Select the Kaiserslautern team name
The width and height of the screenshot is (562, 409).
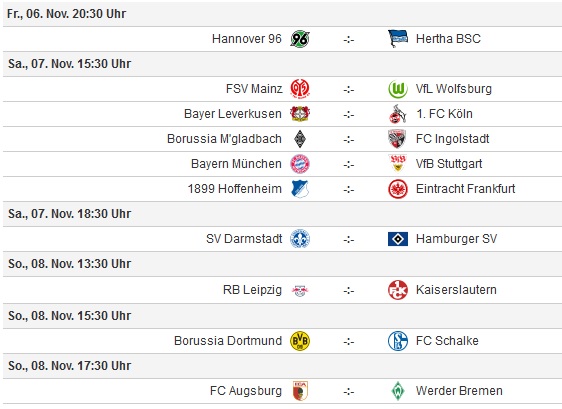click(456, 290)
